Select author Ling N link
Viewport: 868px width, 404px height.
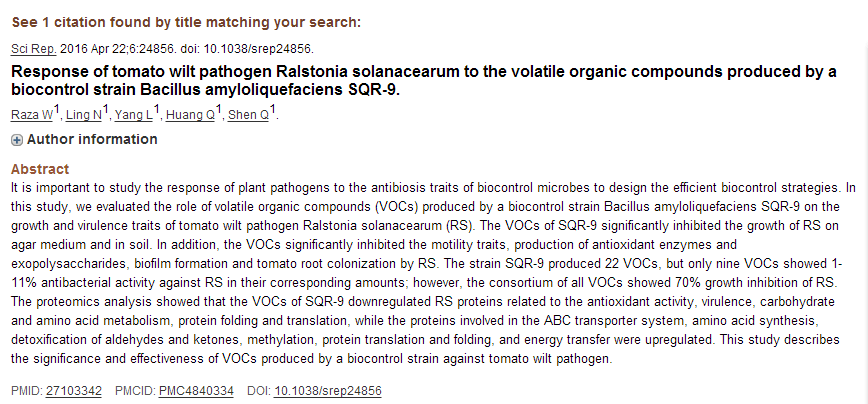84,116
